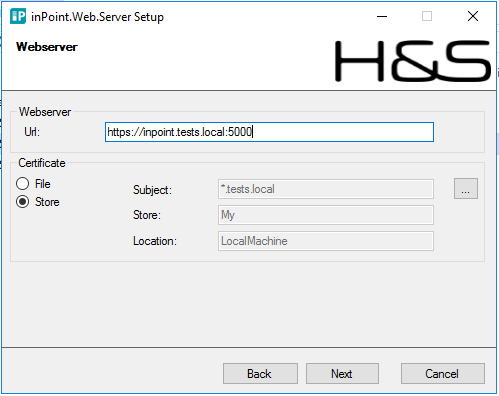Click the Store field showing My
The image size is (499, 396).
tap(326, 215)
